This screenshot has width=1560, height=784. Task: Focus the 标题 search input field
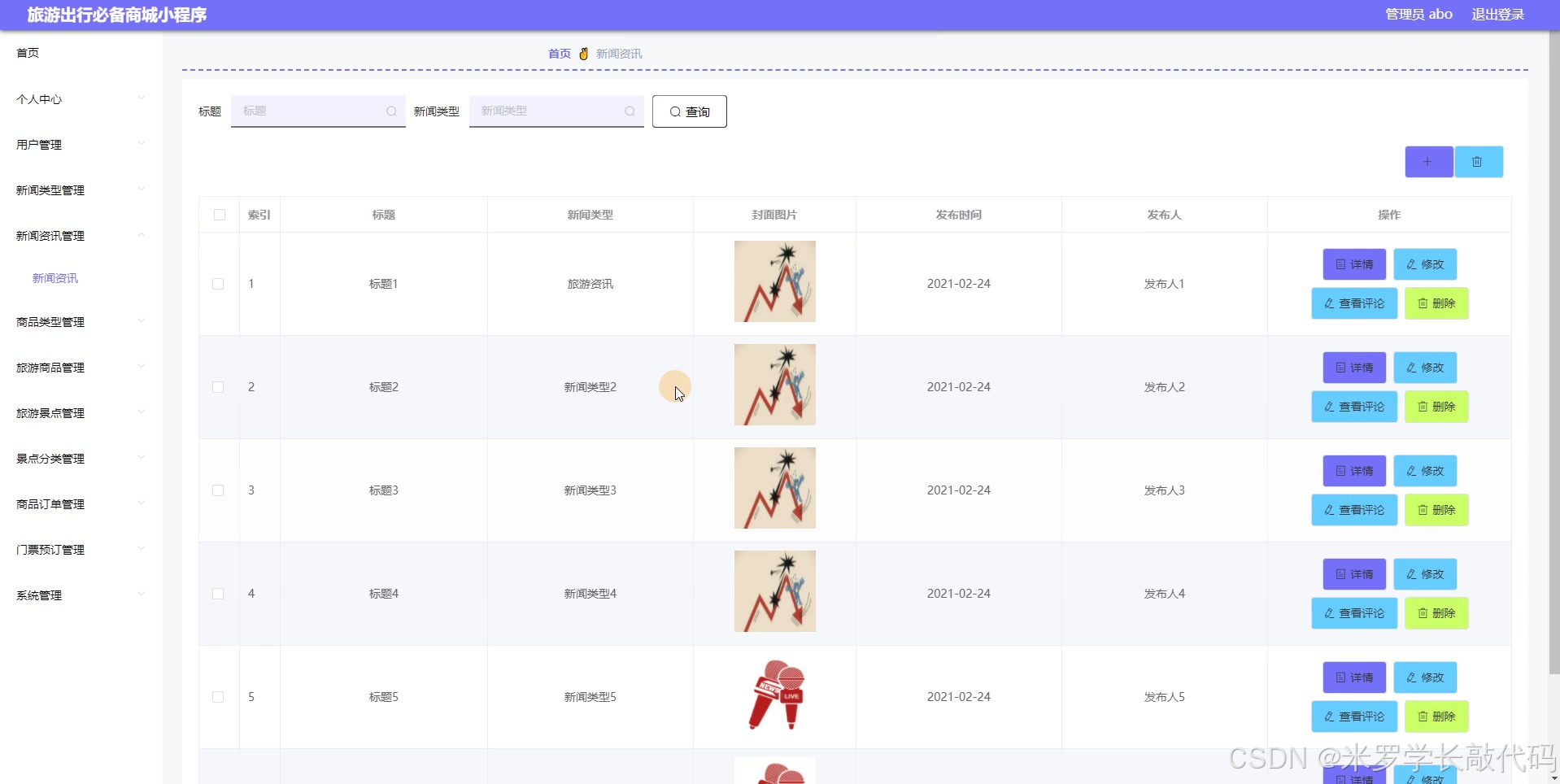click(318, 111)
